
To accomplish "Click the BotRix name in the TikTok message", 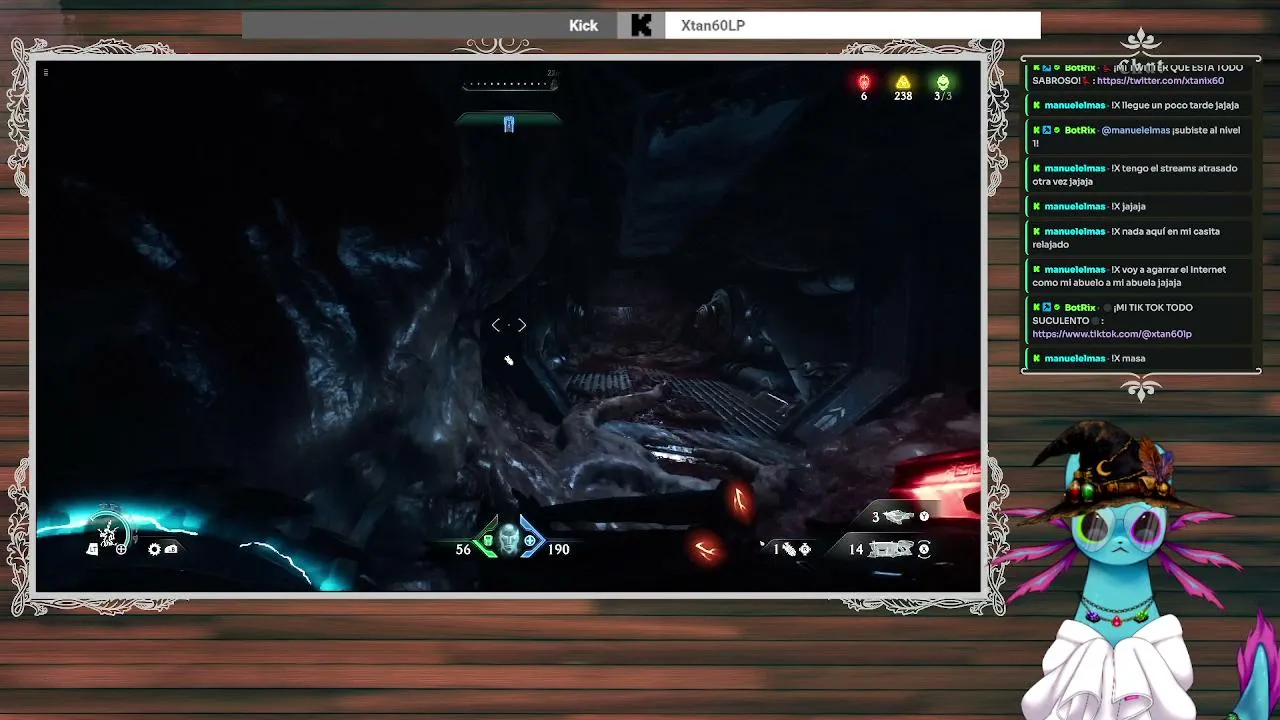I will pos(1080,307).
